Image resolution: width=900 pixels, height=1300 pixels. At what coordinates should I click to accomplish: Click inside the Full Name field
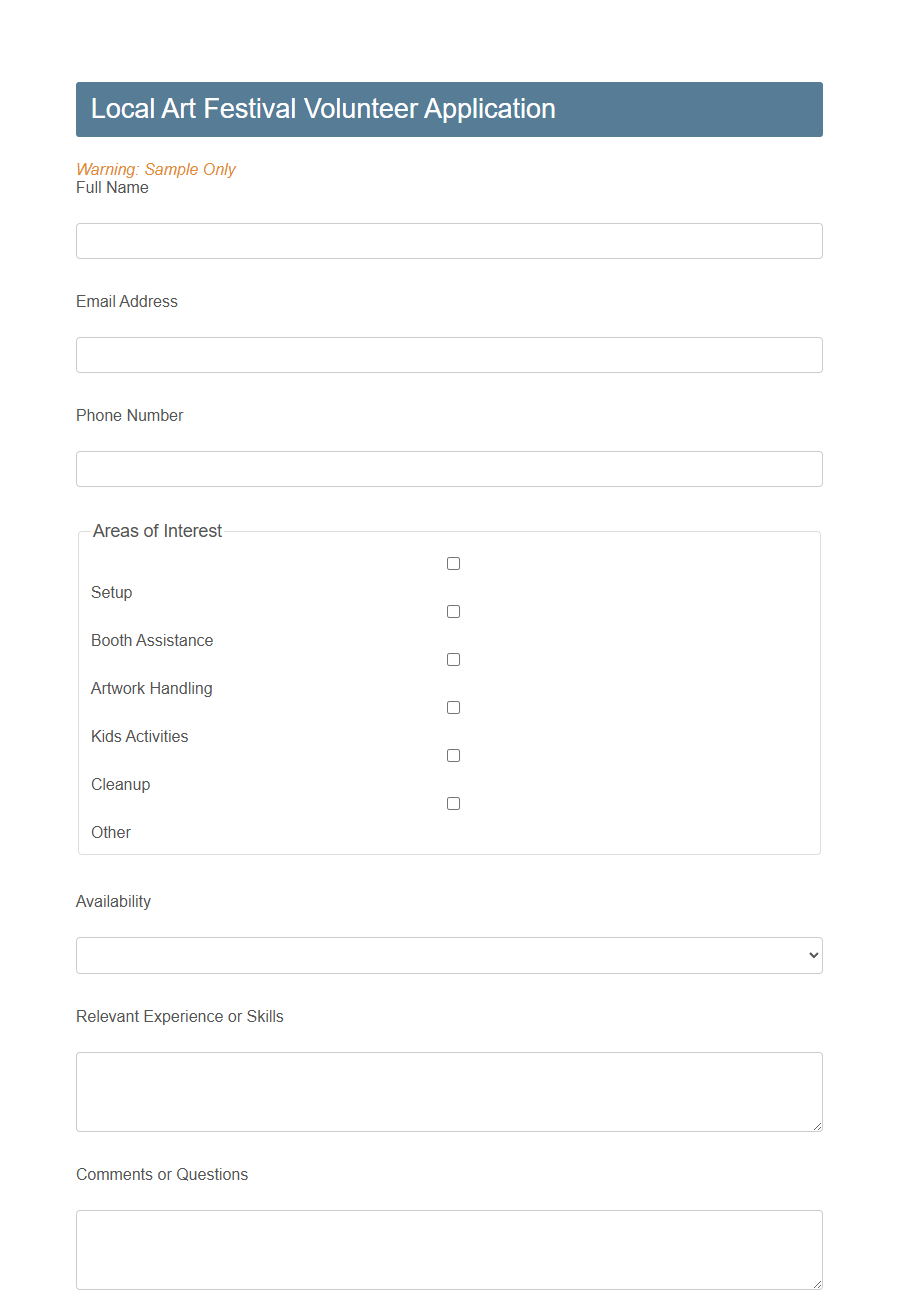pyautogui.click(x=449, y=241)
